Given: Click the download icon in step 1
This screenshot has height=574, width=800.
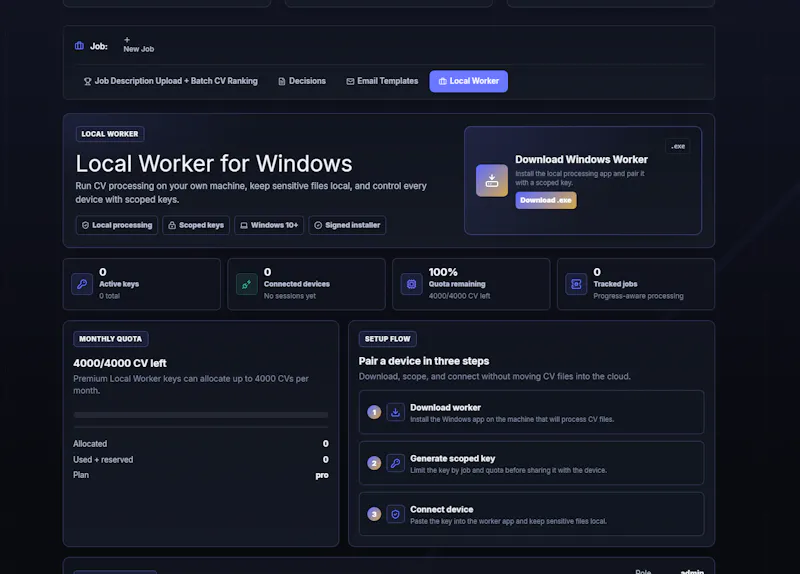Looking at the screenshot, I should coord(395,412).
